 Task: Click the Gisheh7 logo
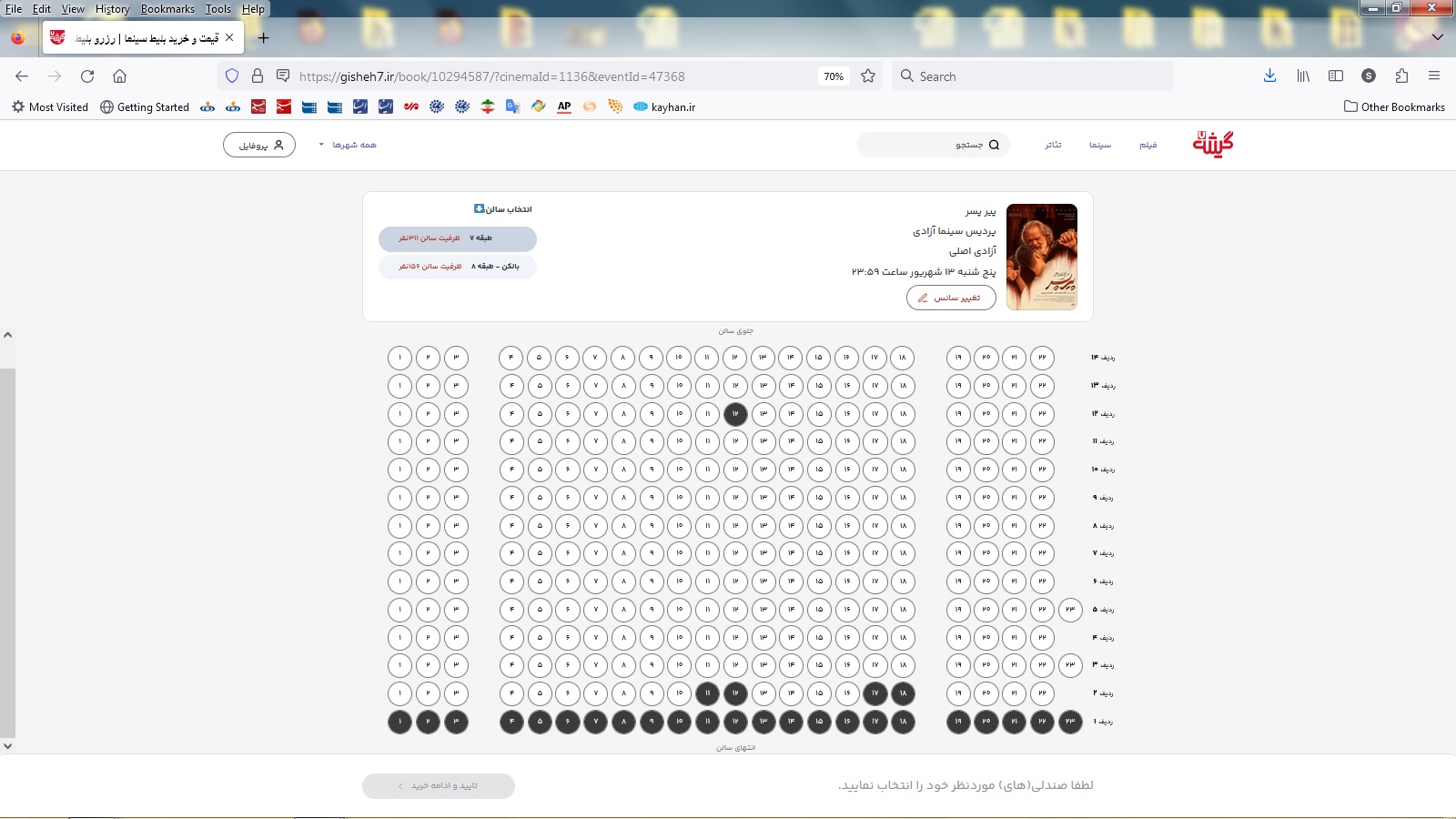tap(1212, 144)
